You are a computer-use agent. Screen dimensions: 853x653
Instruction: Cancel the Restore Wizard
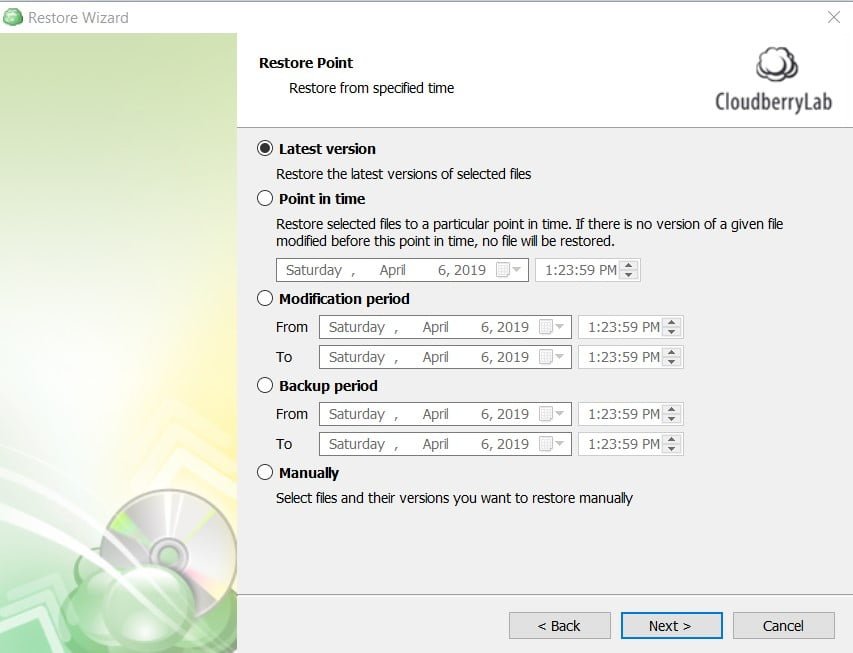pyautogui.click(x=783, y=626)
